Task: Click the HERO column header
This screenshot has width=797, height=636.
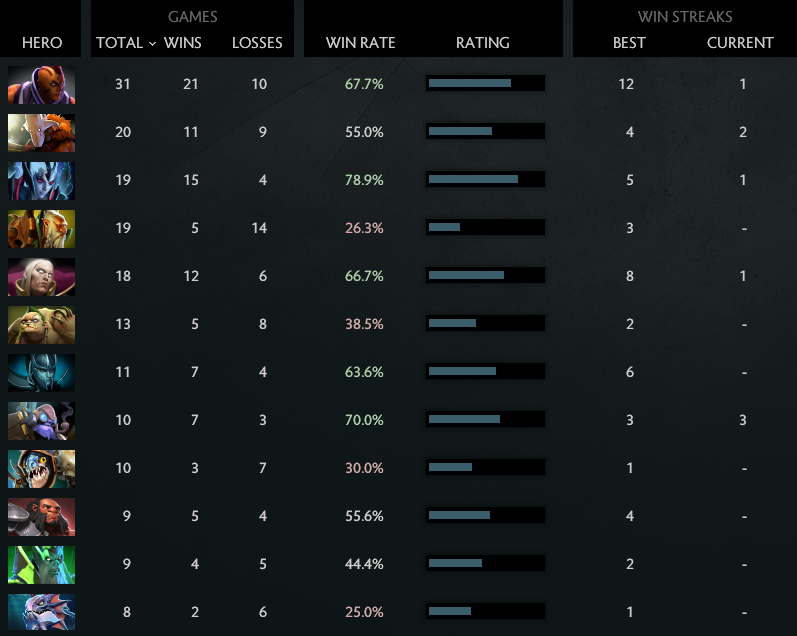Action: (41, 43)
